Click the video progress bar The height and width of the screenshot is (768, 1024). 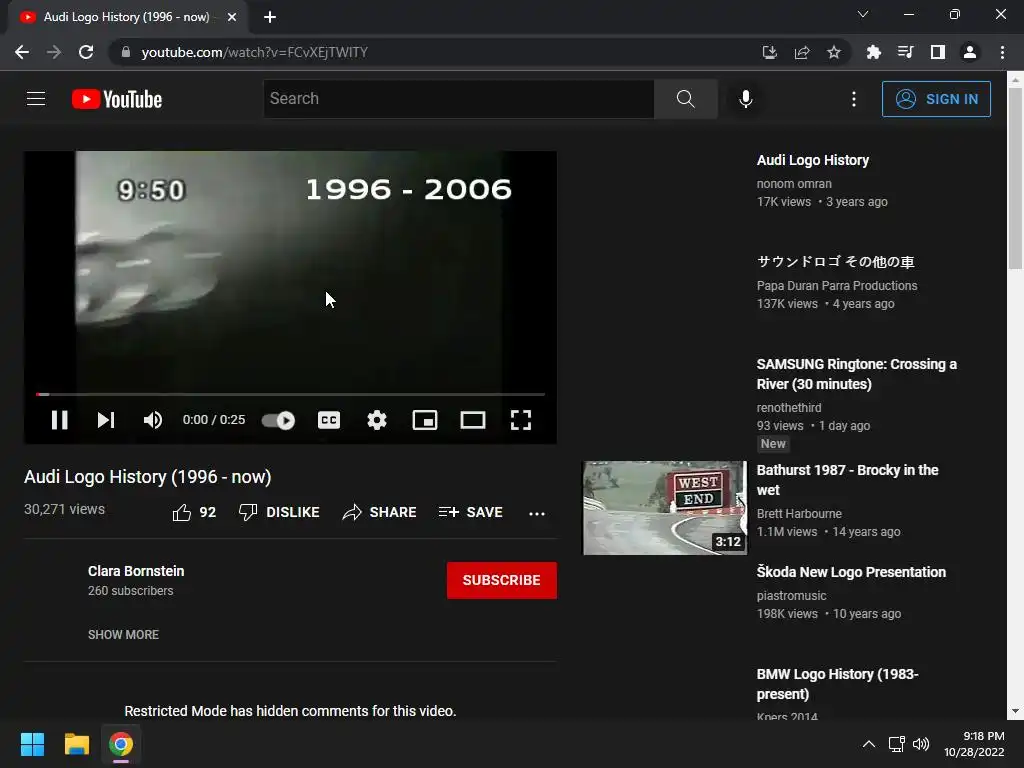291,394
